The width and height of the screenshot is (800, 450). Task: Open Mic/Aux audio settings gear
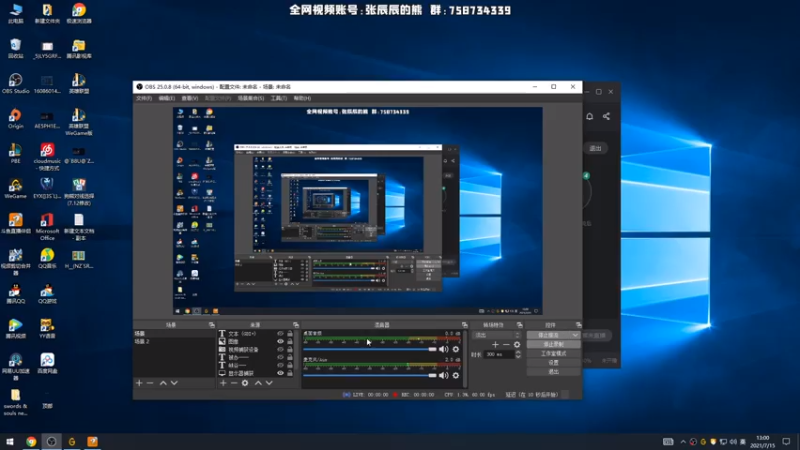456,376
